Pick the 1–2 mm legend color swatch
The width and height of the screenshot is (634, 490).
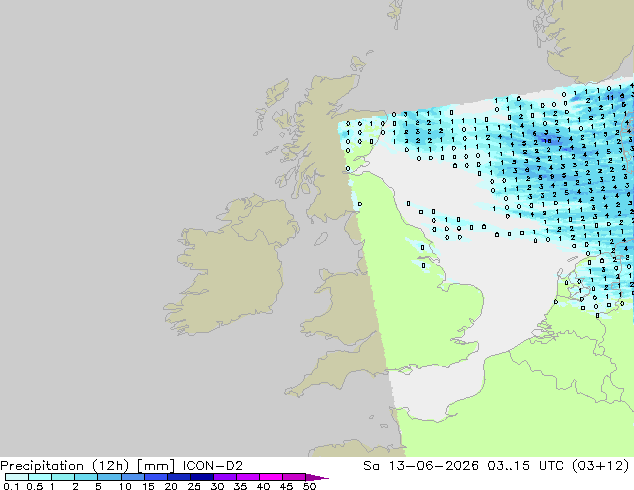click(63, 477)
